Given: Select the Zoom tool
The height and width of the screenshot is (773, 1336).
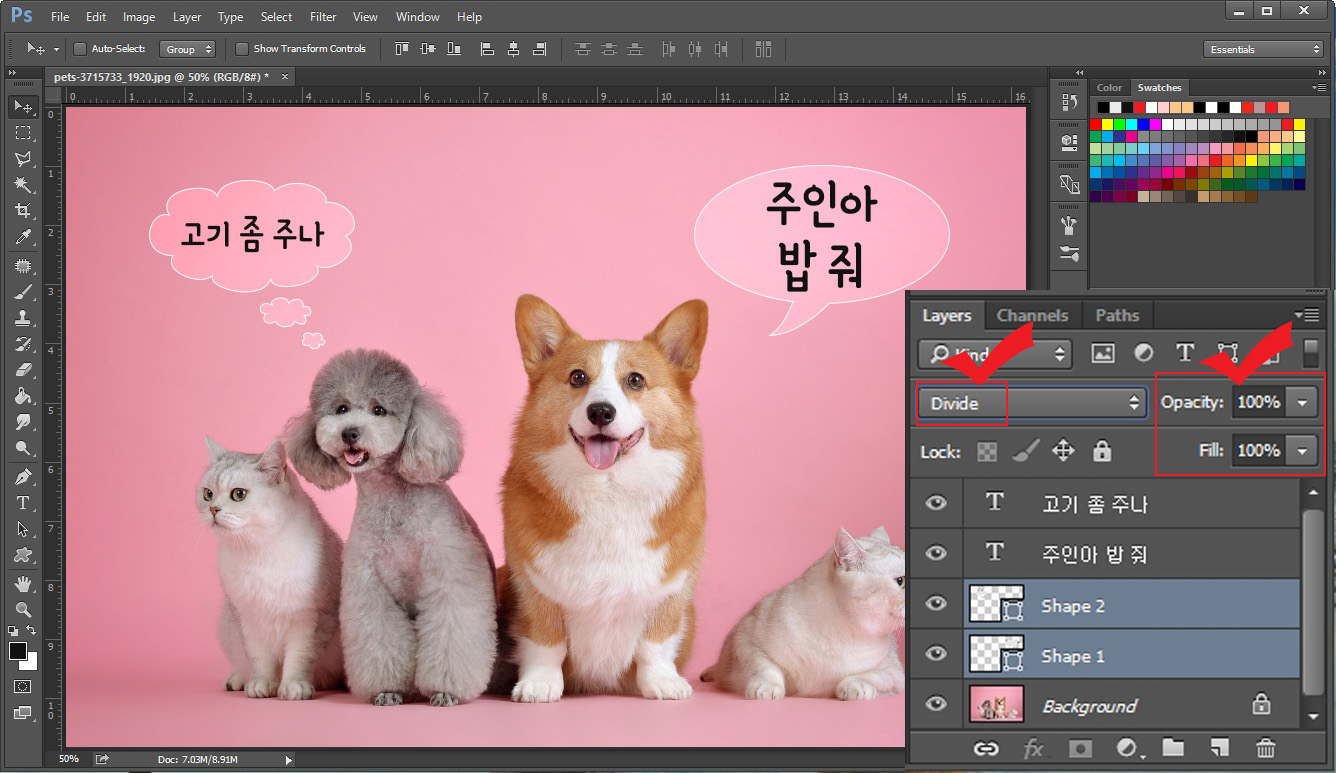Looking at the screenshot, I should click(x=22, y=610).
